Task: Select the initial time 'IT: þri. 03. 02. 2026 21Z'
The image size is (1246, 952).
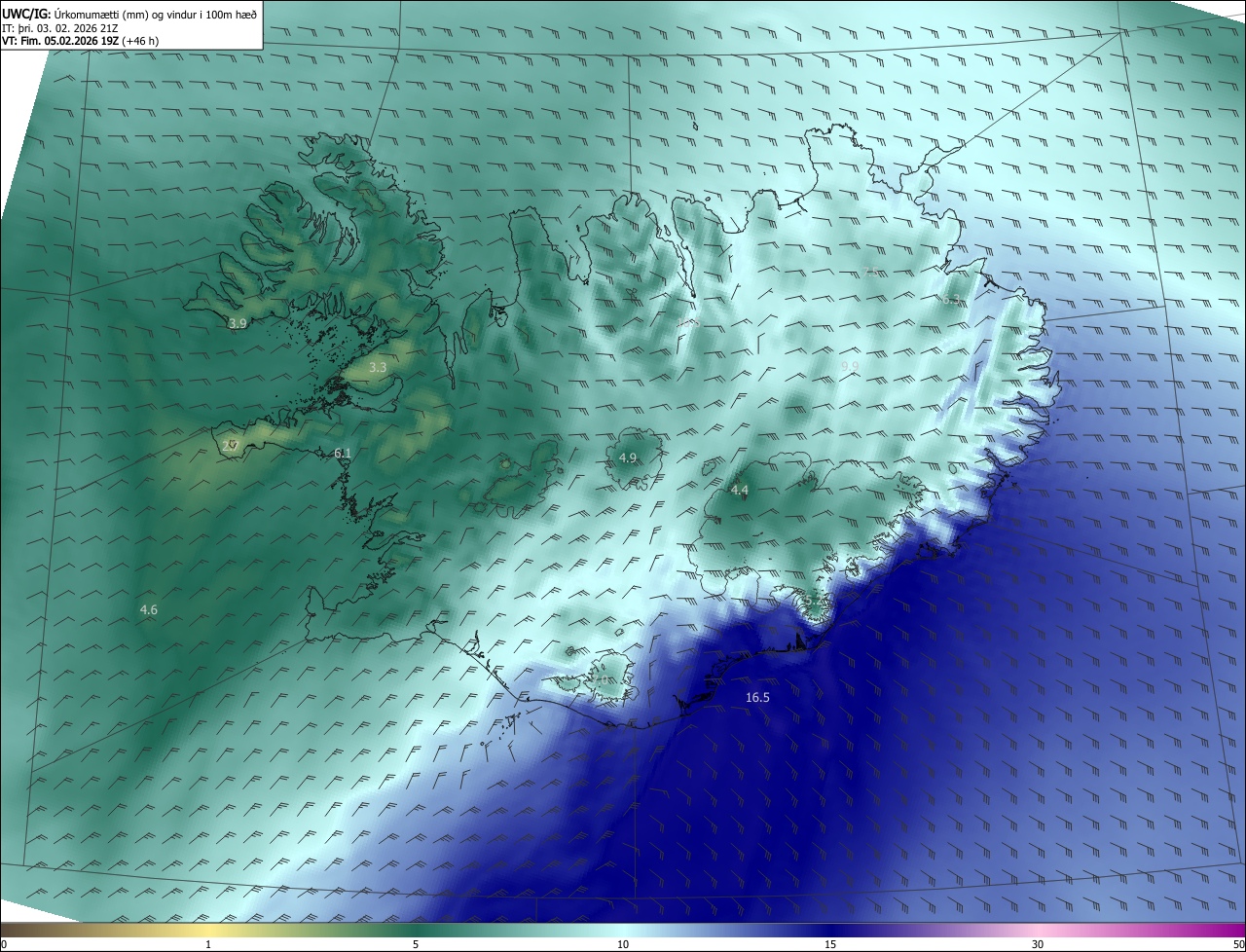Action: (x=58, y=27)
